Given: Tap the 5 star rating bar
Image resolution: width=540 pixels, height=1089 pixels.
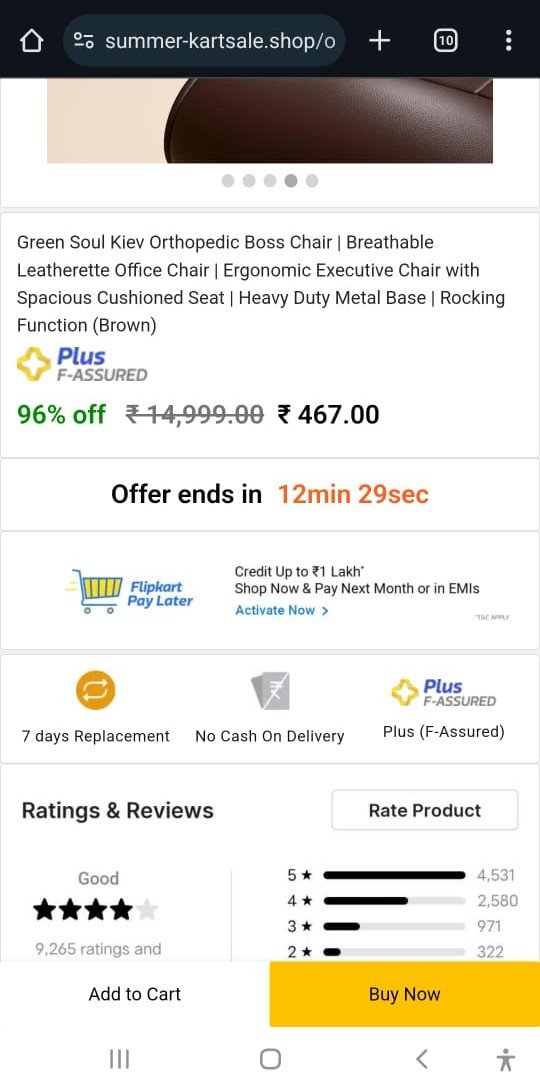Looking at the screenshot, I should click(x=394, y=875).
